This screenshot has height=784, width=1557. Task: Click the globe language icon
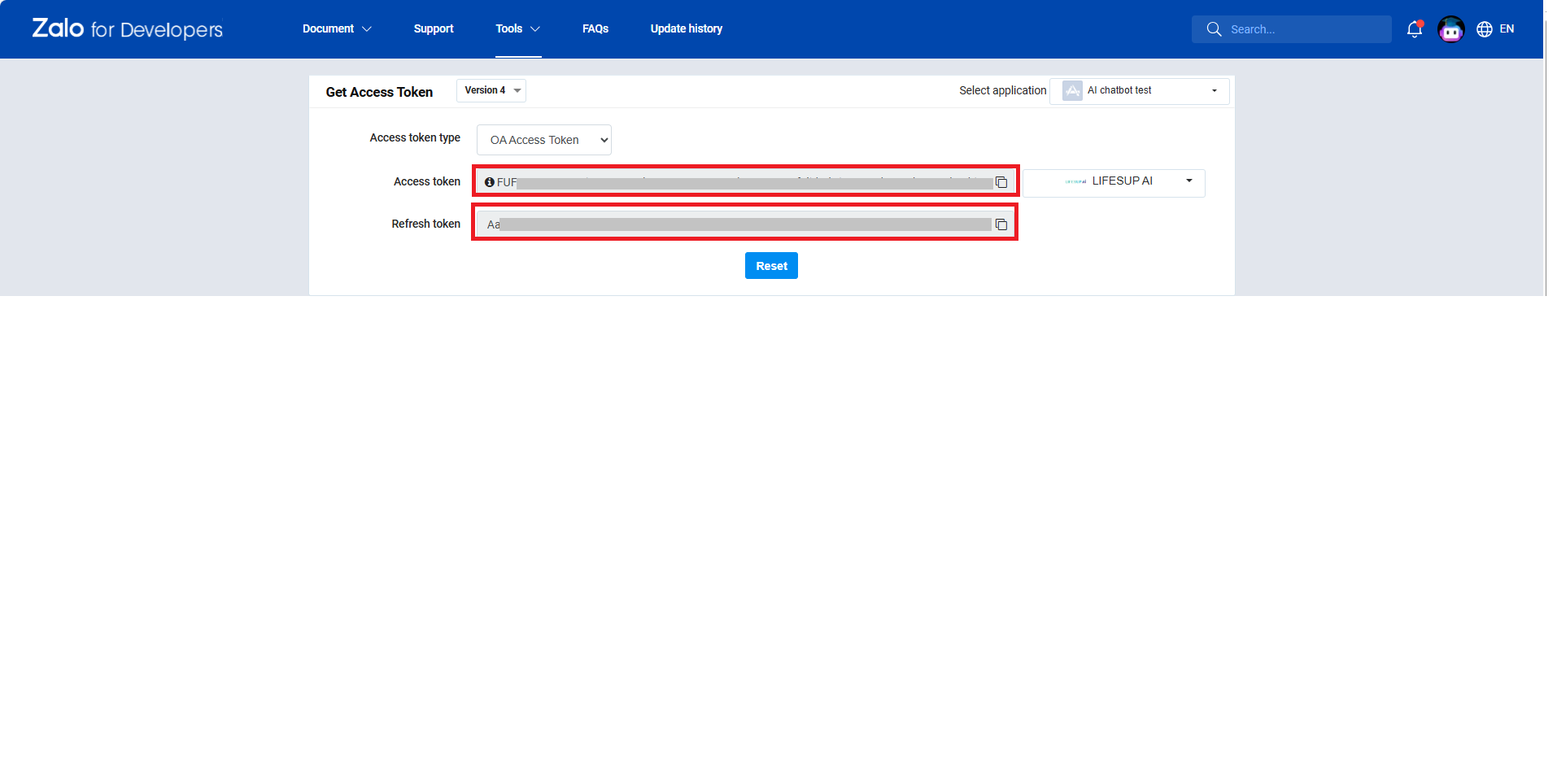click(1485, 29)
